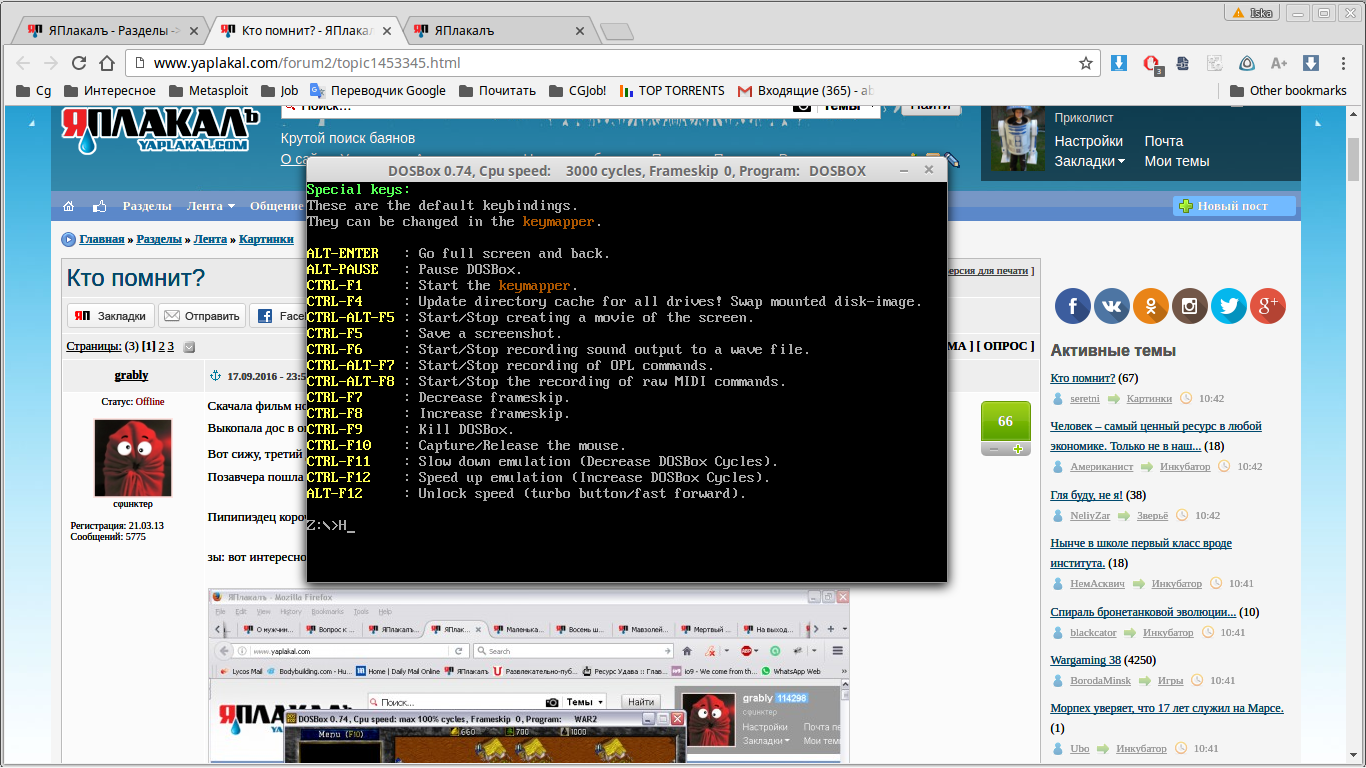
Task: Go back with the browser's back arrow
Action: tap(25, 63)
